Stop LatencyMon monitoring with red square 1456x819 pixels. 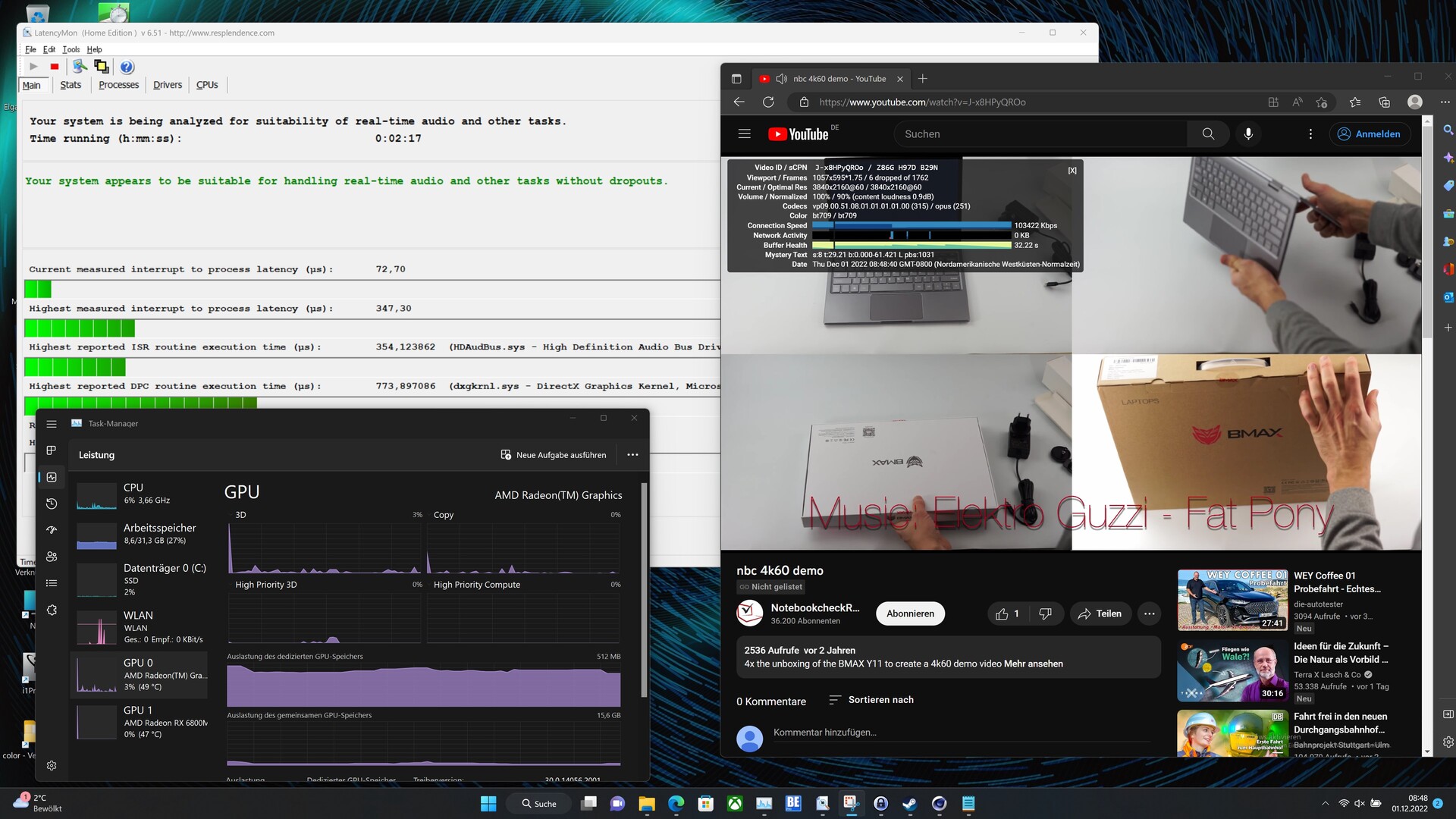[x=55, y=67]
